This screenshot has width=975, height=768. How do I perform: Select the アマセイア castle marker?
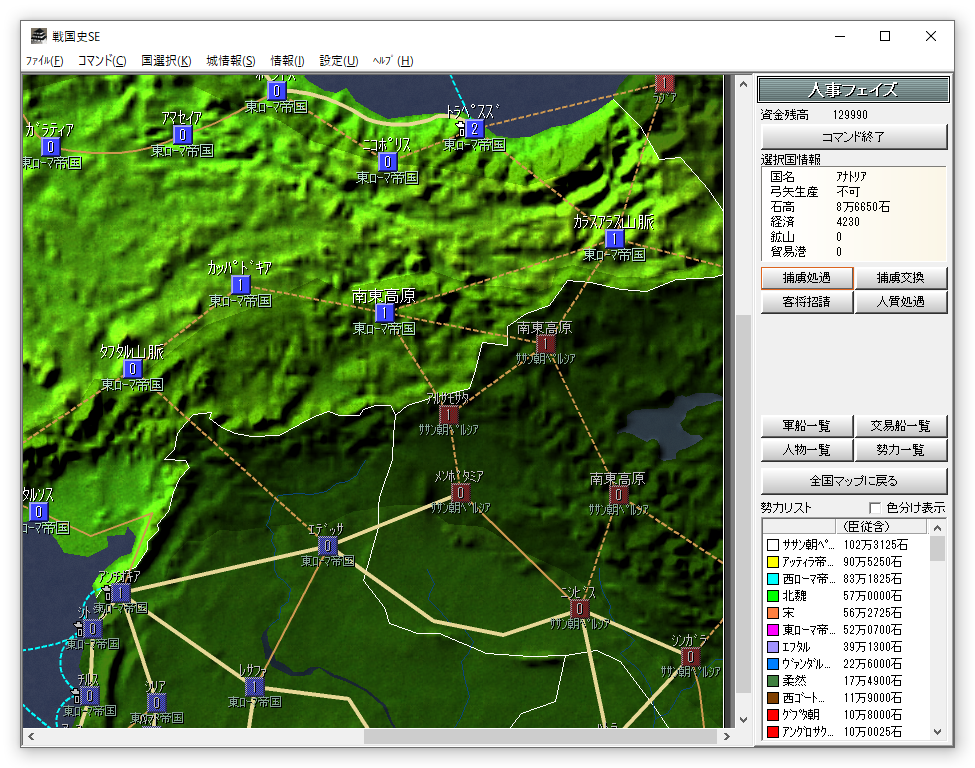pyautogui.click(x=182, y=135)
